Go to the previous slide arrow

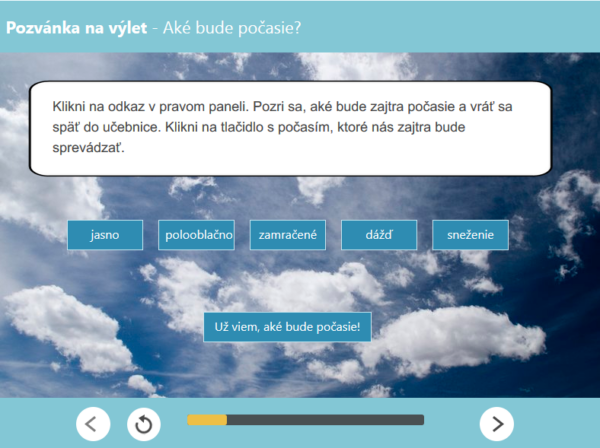point(93,424)
